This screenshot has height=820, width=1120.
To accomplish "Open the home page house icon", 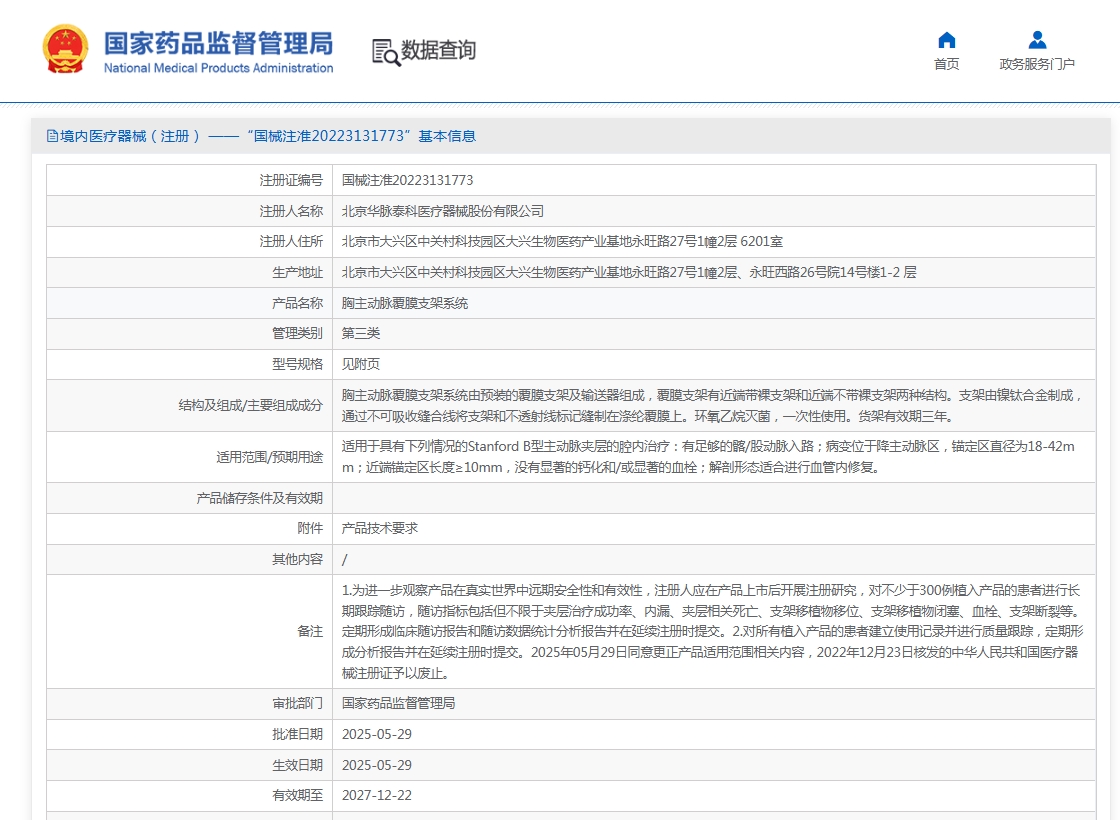I will point(946,39).
